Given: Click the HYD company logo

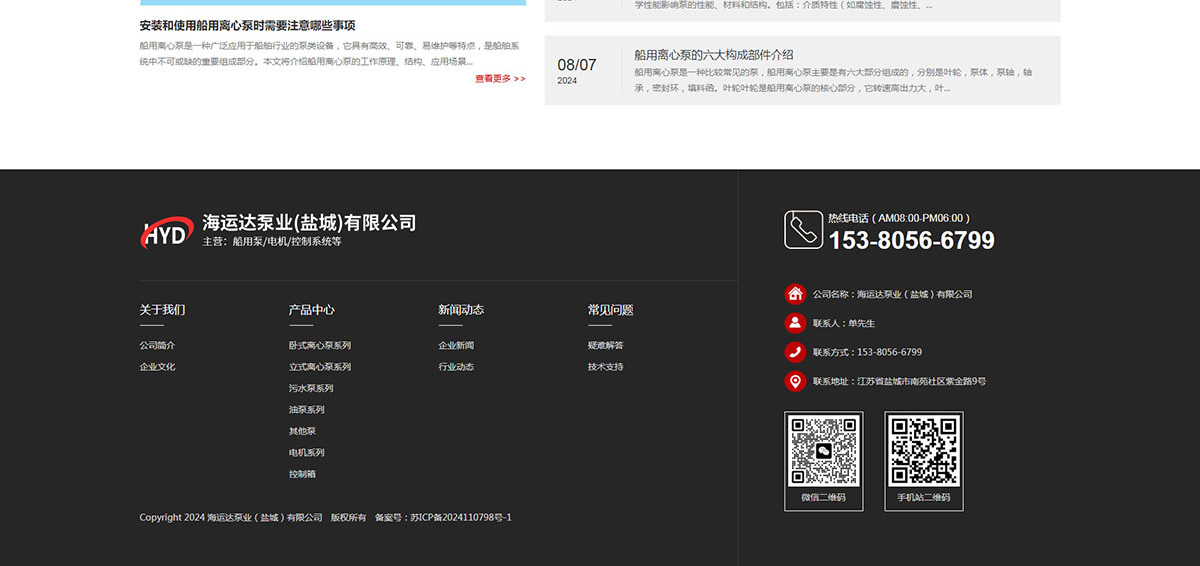Looking at the screenshot, I should point(166,232).
